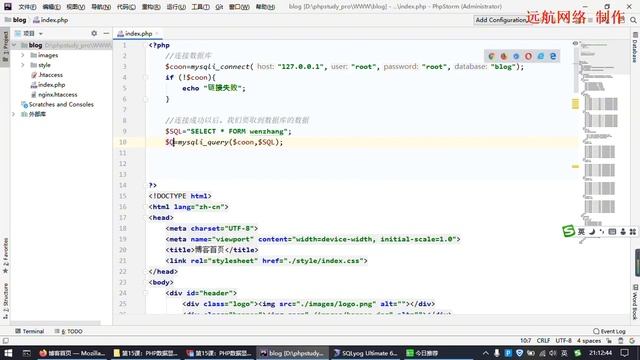Select nginx.htaccess file in project tree

coord(54,94)
